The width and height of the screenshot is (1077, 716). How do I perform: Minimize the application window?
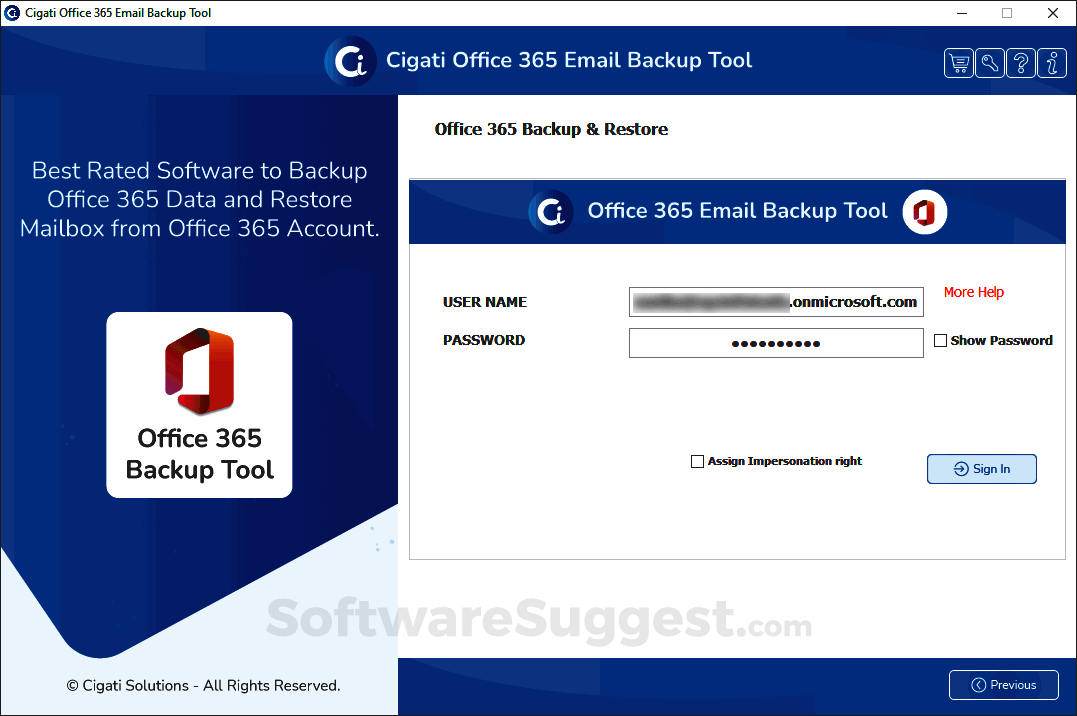pos(961,13)
